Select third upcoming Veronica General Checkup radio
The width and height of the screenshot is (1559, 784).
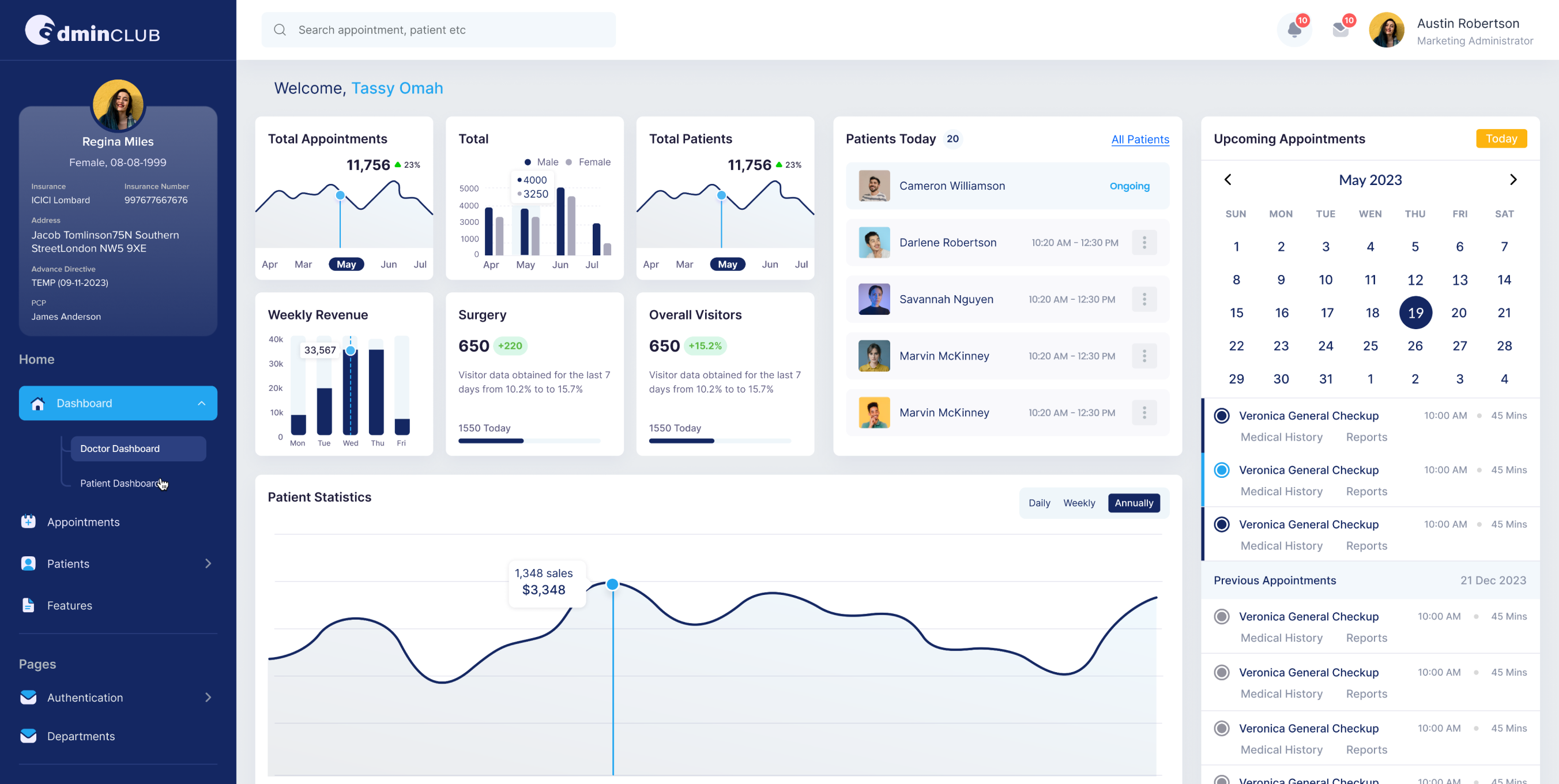pyautogui.click(x=1222, y=525)
